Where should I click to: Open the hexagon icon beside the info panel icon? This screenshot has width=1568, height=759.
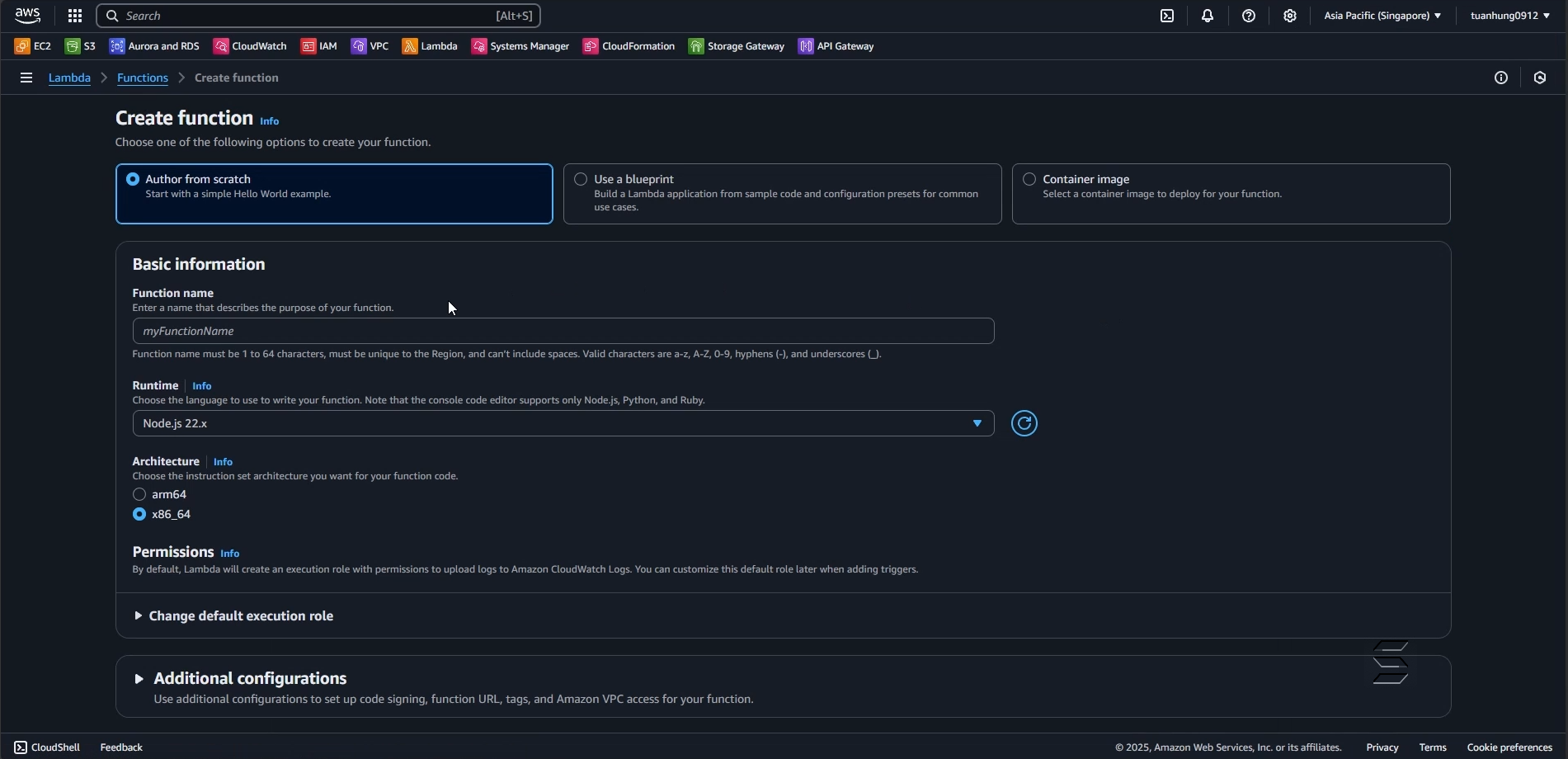click(1540, 78)
